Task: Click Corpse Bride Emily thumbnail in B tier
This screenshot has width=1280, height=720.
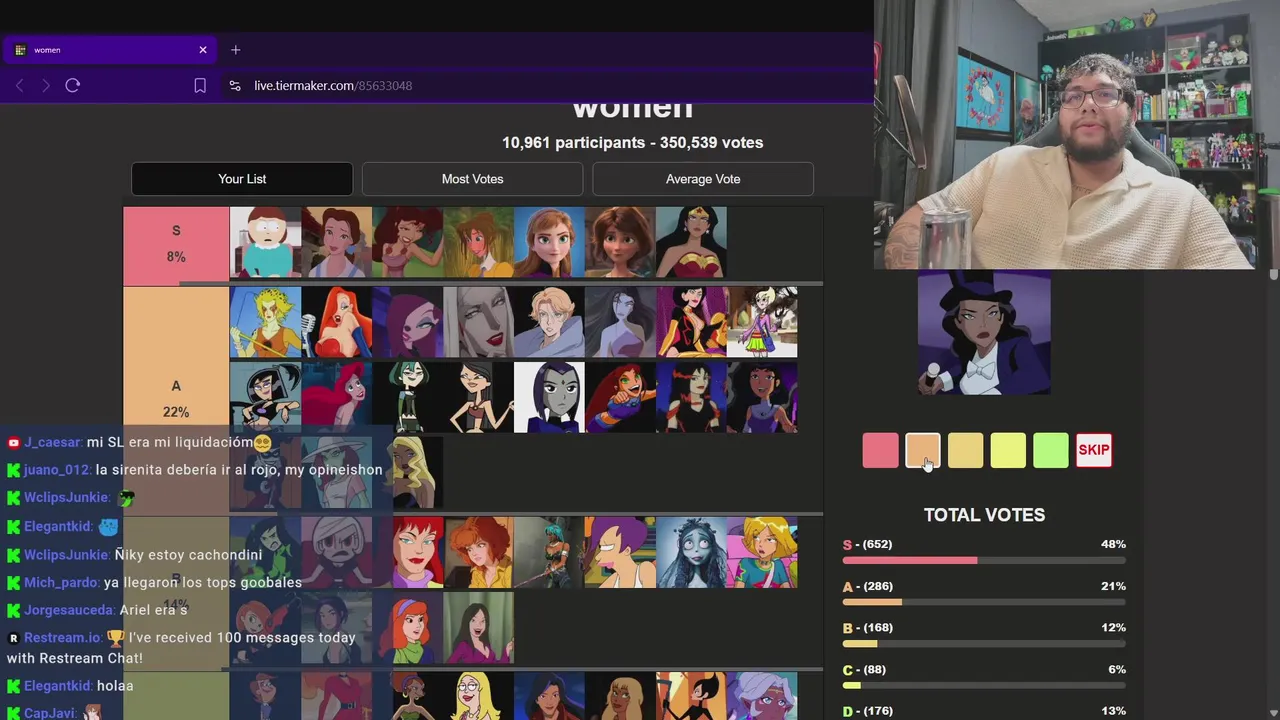Action: pos(691,552)
